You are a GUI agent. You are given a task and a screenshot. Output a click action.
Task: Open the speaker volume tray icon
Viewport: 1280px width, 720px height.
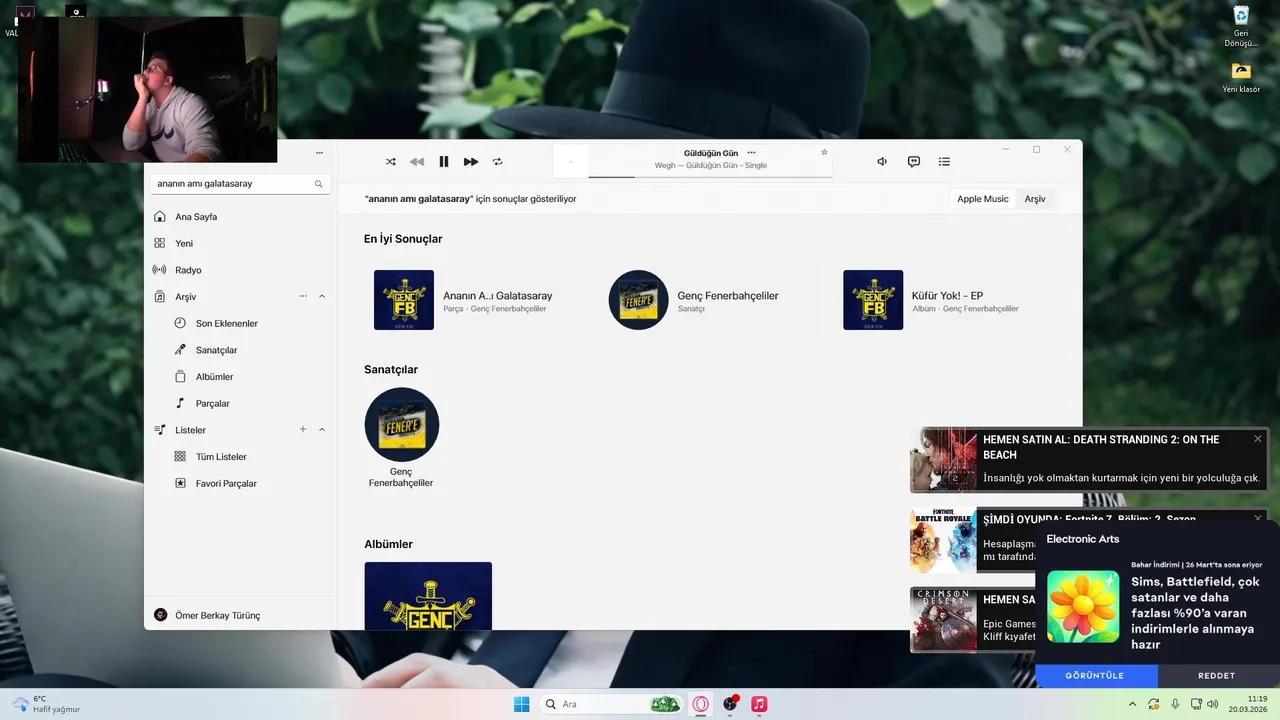1213,704
